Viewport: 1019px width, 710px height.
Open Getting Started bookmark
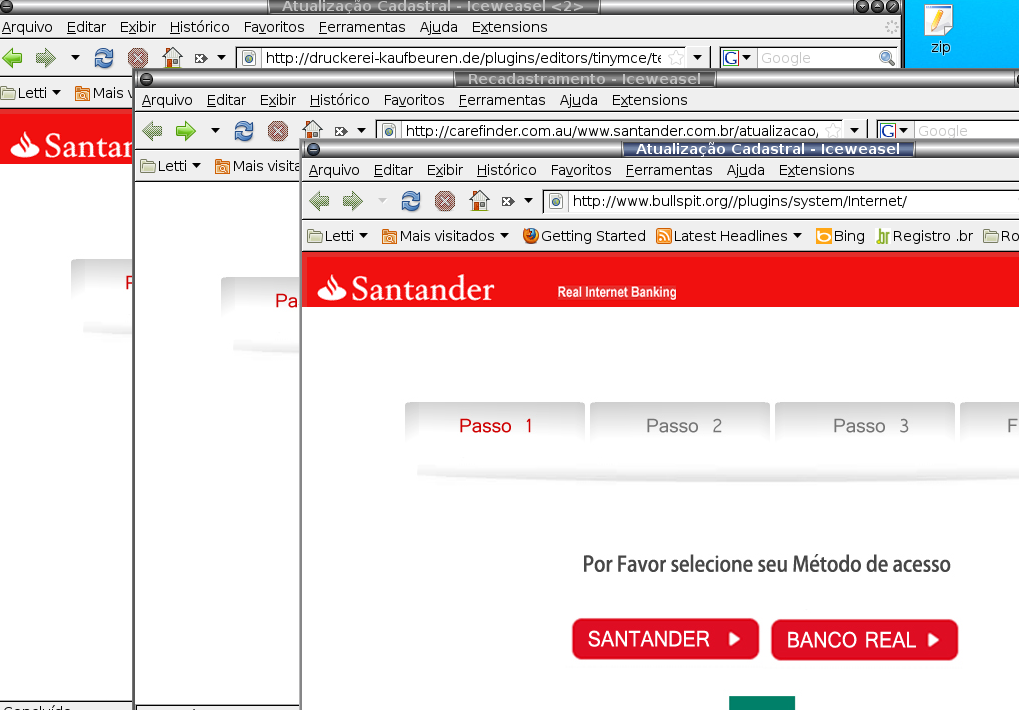pyautogui.click(x=584, y=236)
